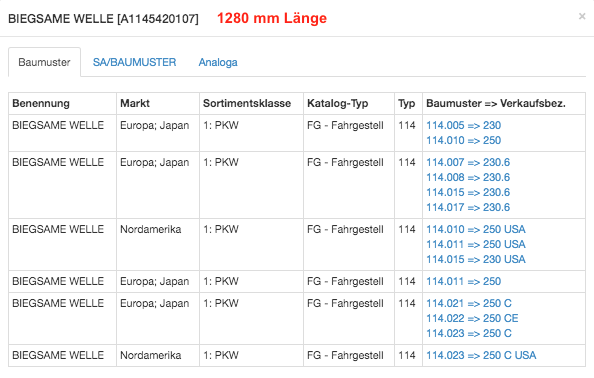594x378 pixels.
Task: Select link 114.015 => 230 USA
Action: (476, 259)
